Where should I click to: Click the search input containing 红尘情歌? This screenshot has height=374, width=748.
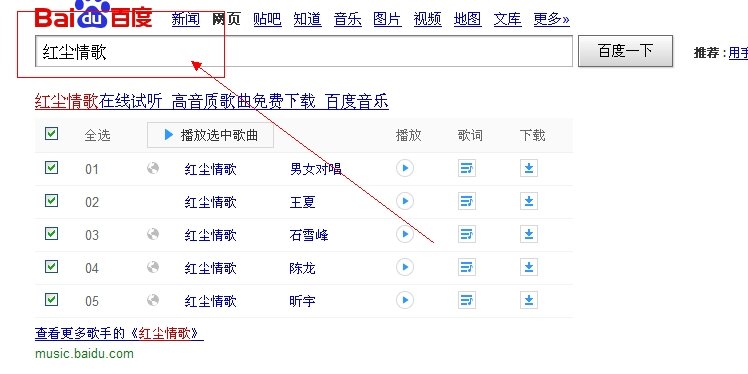coord(304,51)
